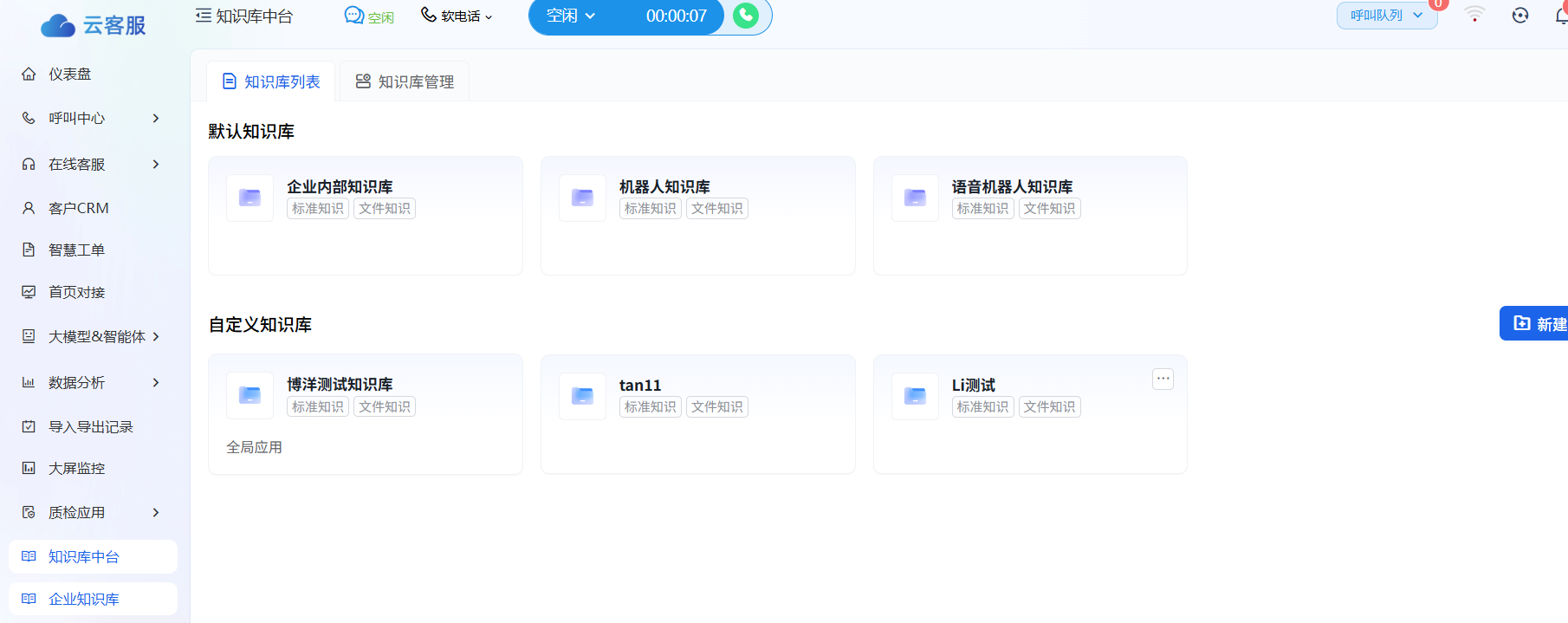Open the 软电话 dropdown
Screen dimensions: 1568x623
tap(457, 16)
